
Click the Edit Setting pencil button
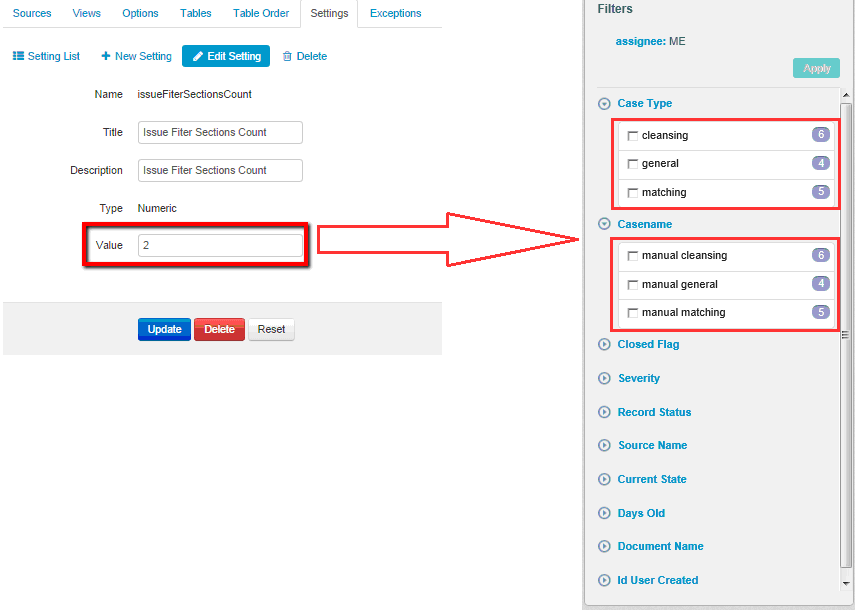click(226, 56)
